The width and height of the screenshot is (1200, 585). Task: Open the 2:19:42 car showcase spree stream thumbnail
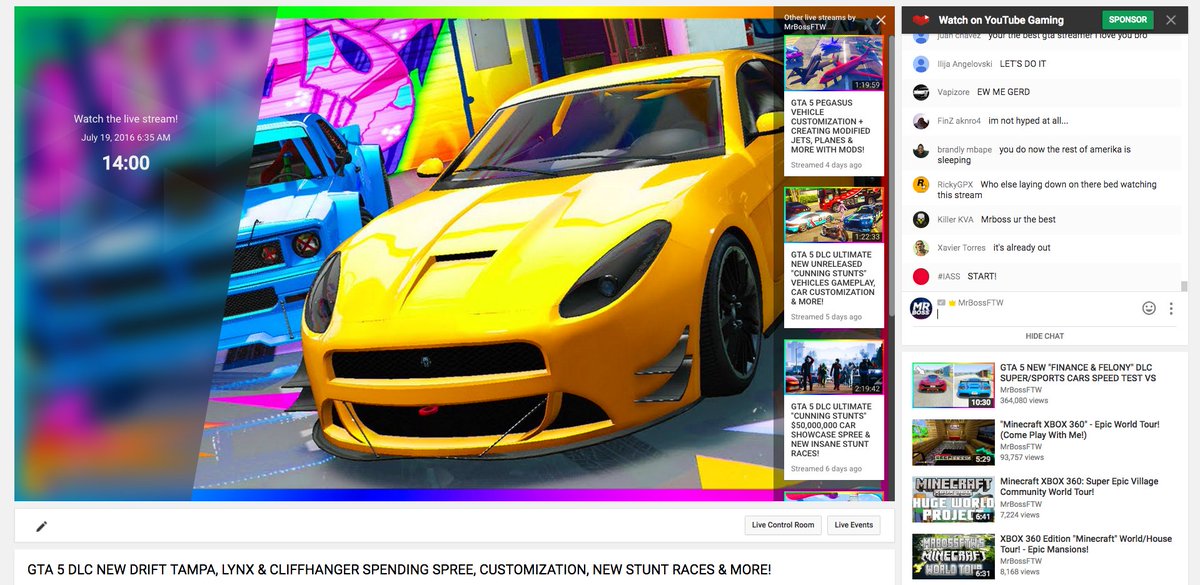(833, 368)
